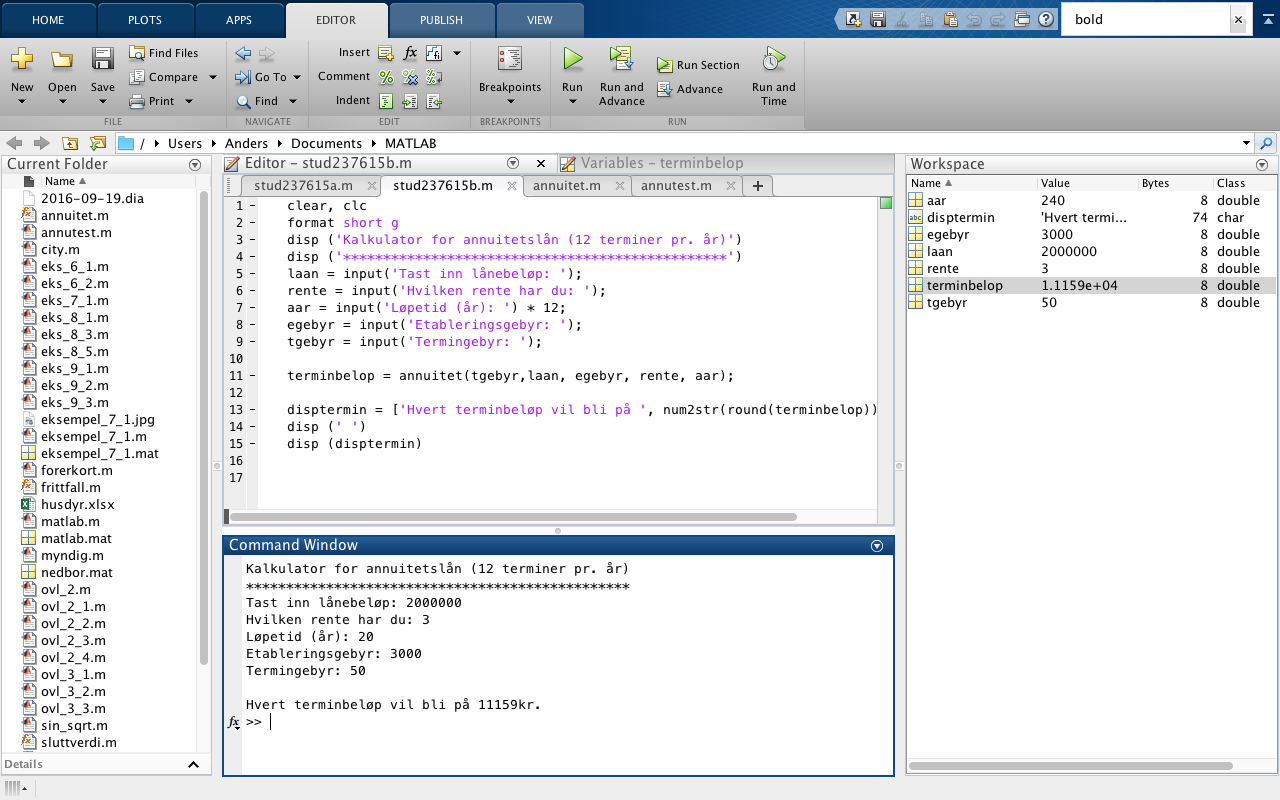Image resolution: width=1280 pixels, height=800 pixels.
Task: Open Workspace panel actions menu
Action: coord(1261,164)
